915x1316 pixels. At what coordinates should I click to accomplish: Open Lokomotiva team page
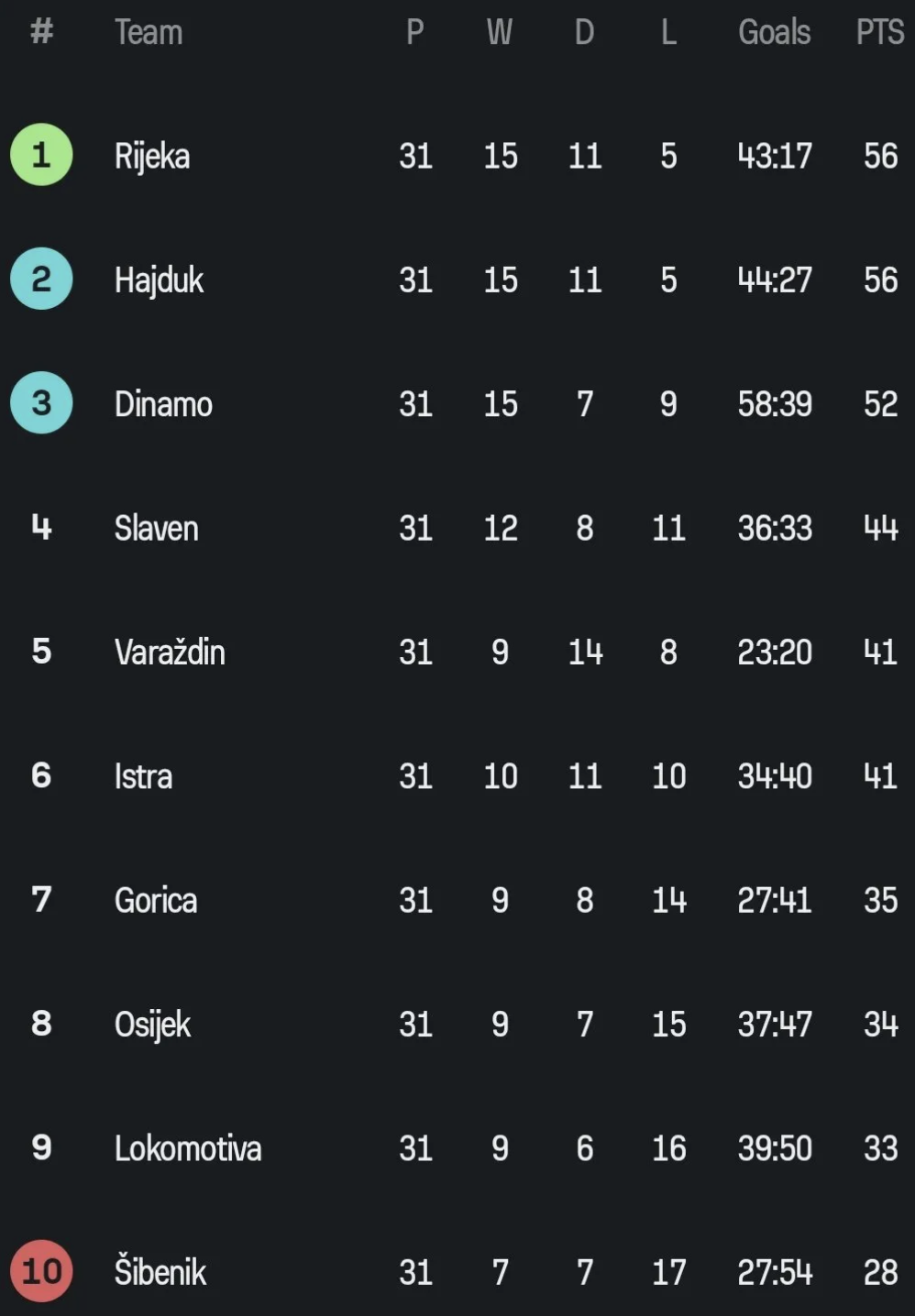click(x=188, y=1147)
